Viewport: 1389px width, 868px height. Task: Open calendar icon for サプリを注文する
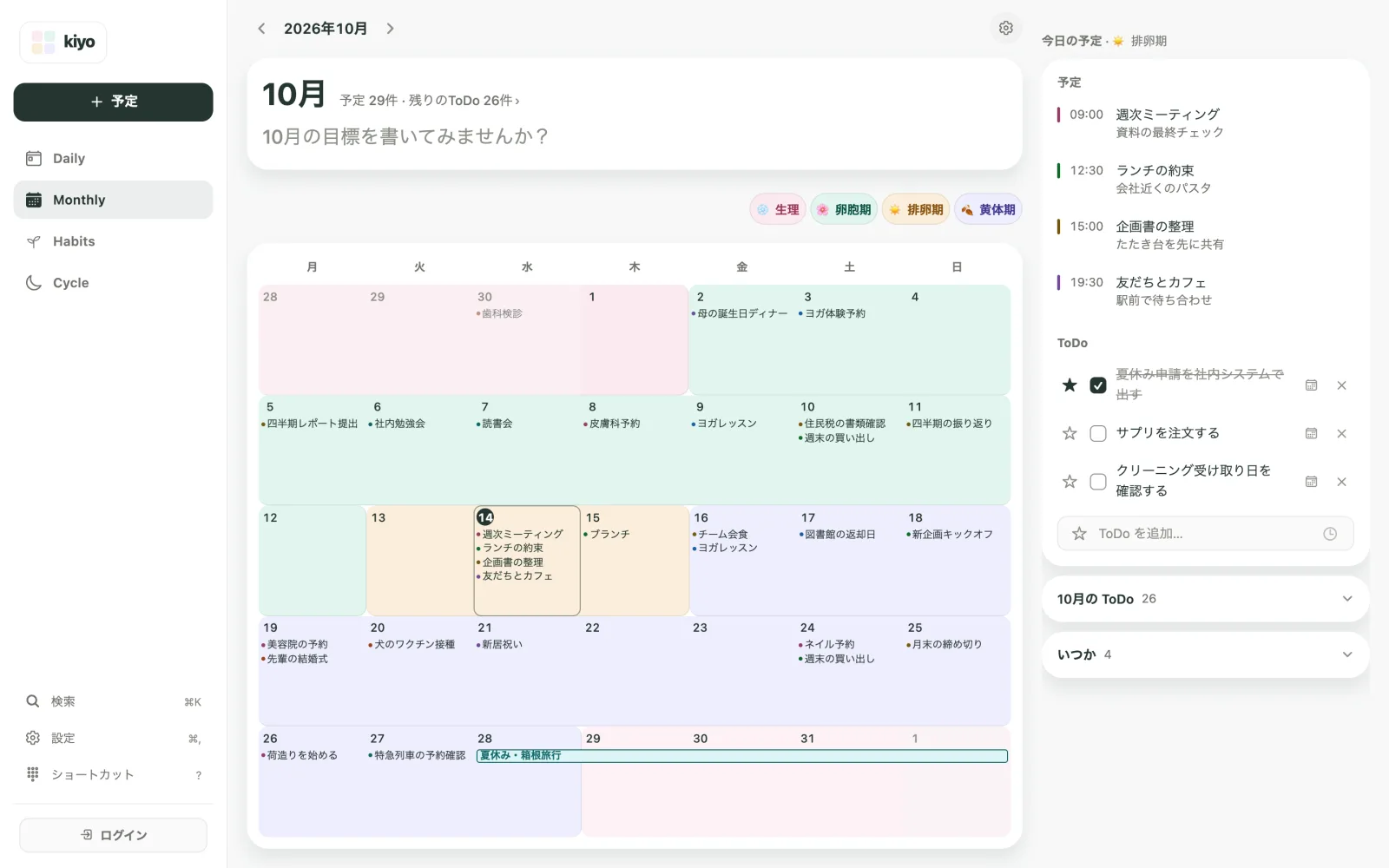(x=1311, y=433)
